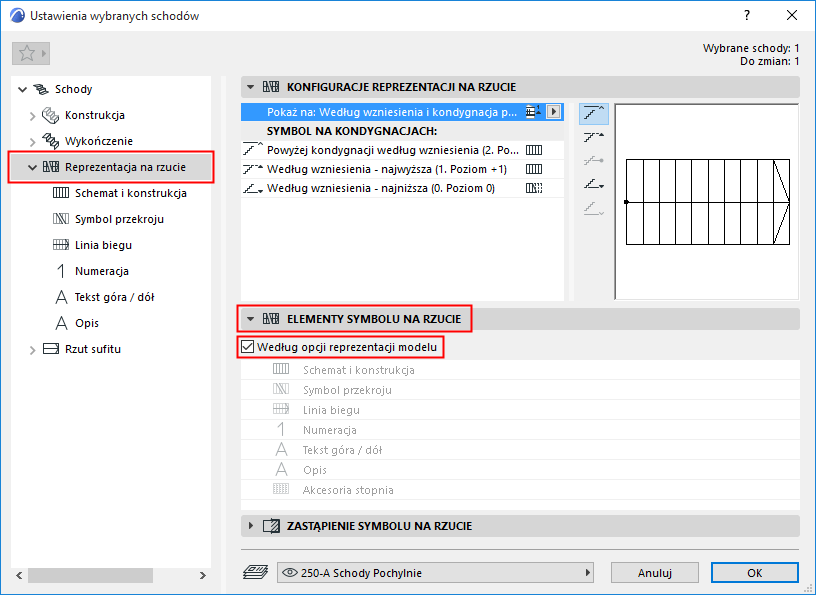816x595 pixels.
Task: Click Numeracja icon in tree
Action: pyautogui.click(x=61, y=271)
